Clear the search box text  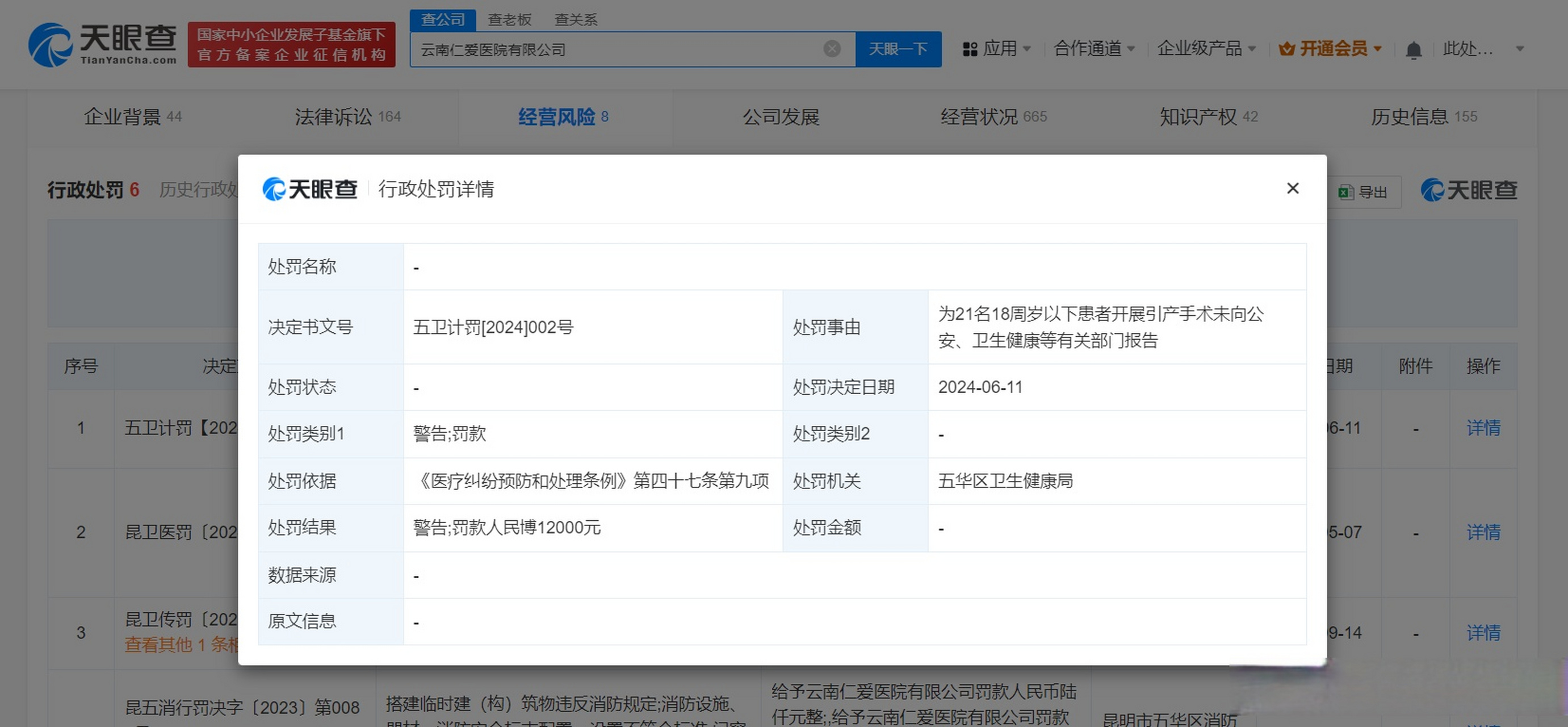pyautogui.click(x=832, y=49)
